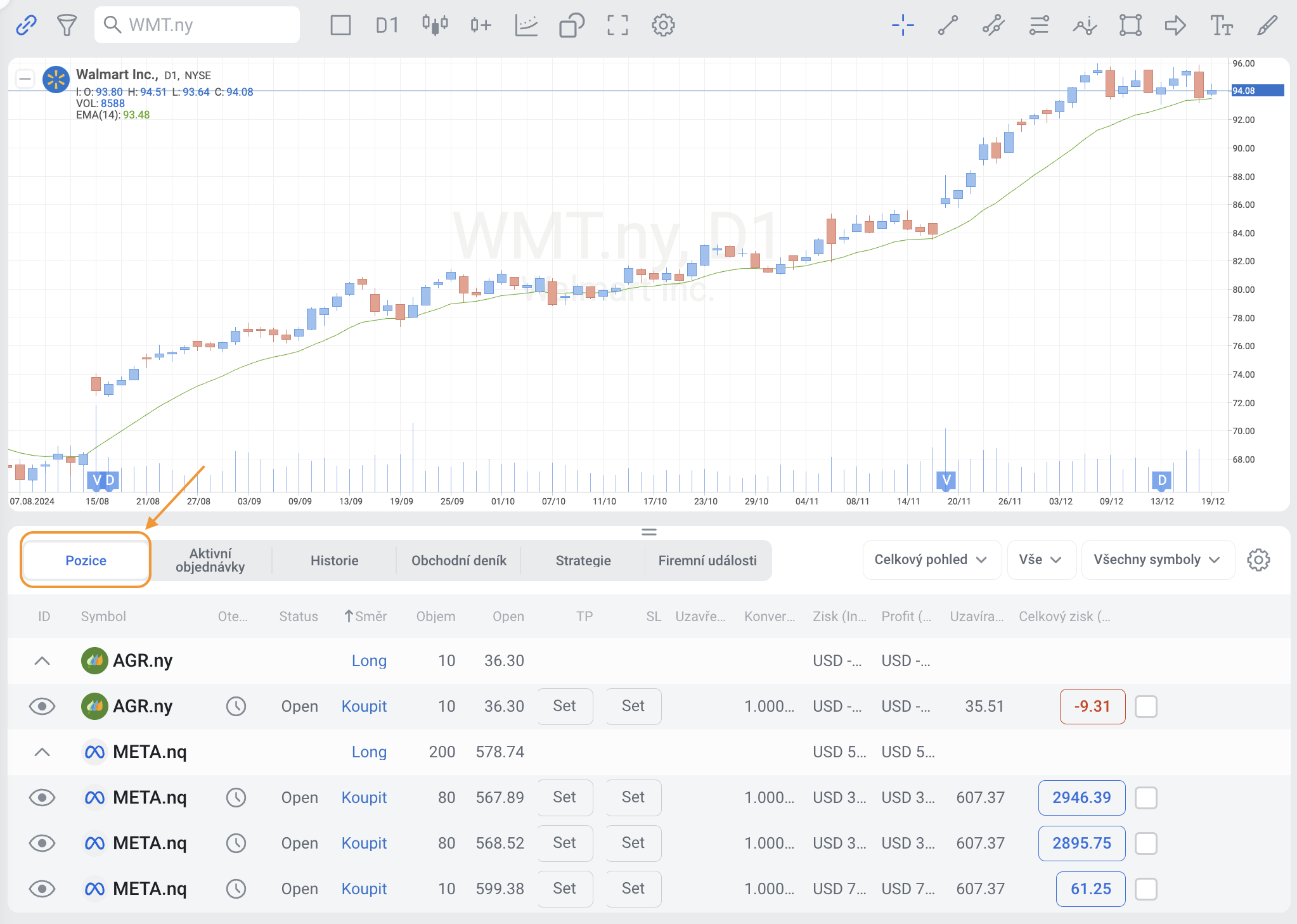Image resolution: width=1297 pixels, height=924 pixels.
Task: Click the crosshair cursor tool
Action: pyautogui.click(x=903, y=25)
